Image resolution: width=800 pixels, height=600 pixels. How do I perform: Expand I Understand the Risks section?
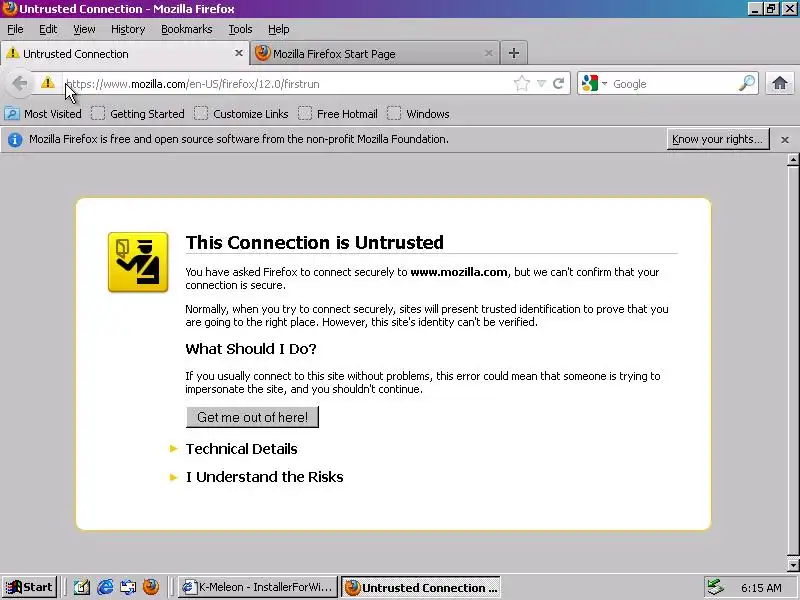(x=264, y=477)
